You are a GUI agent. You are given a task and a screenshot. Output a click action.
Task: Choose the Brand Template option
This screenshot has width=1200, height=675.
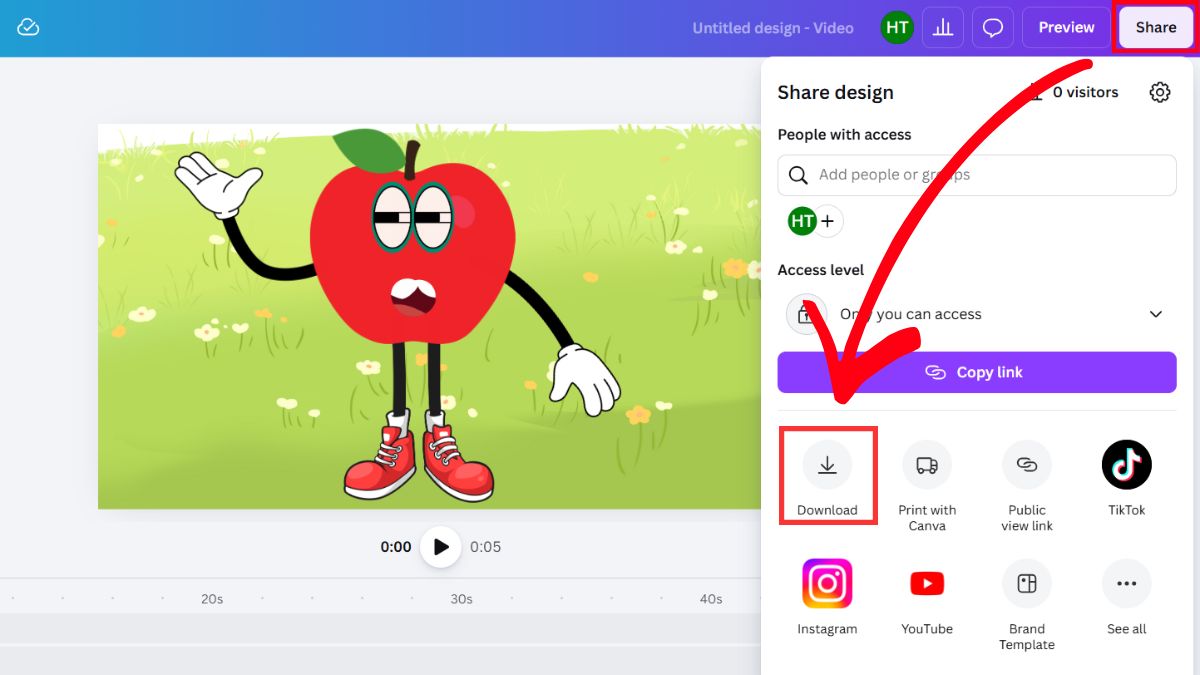pos(1027,584)
